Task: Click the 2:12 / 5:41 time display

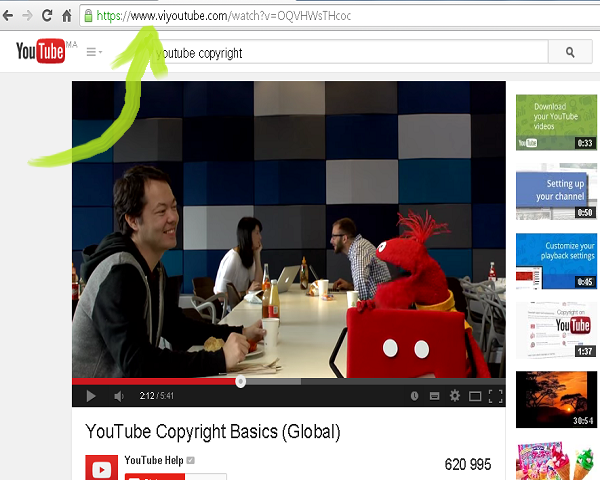Action: tap(157, 396)
